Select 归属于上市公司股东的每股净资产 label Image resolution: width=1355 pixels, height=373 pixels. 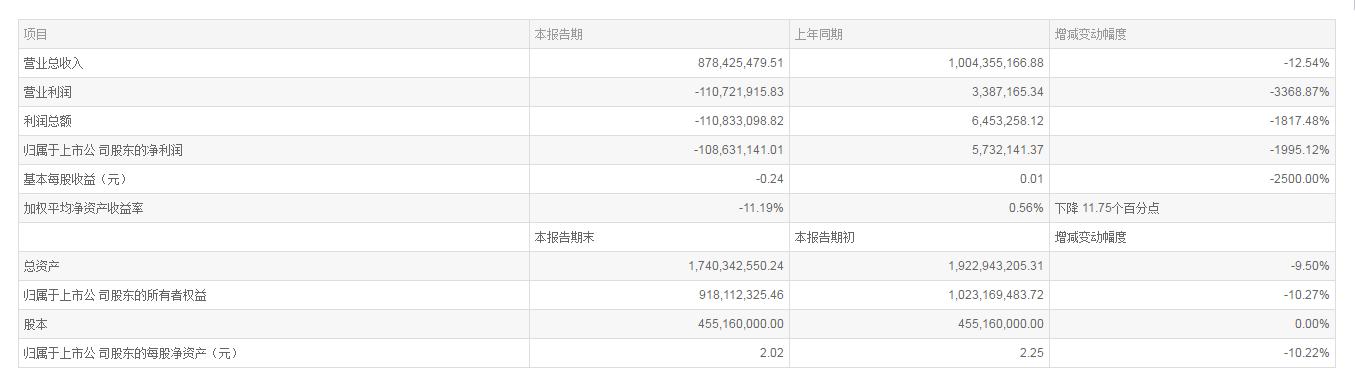pyautogui.click(x=131, y=353)
